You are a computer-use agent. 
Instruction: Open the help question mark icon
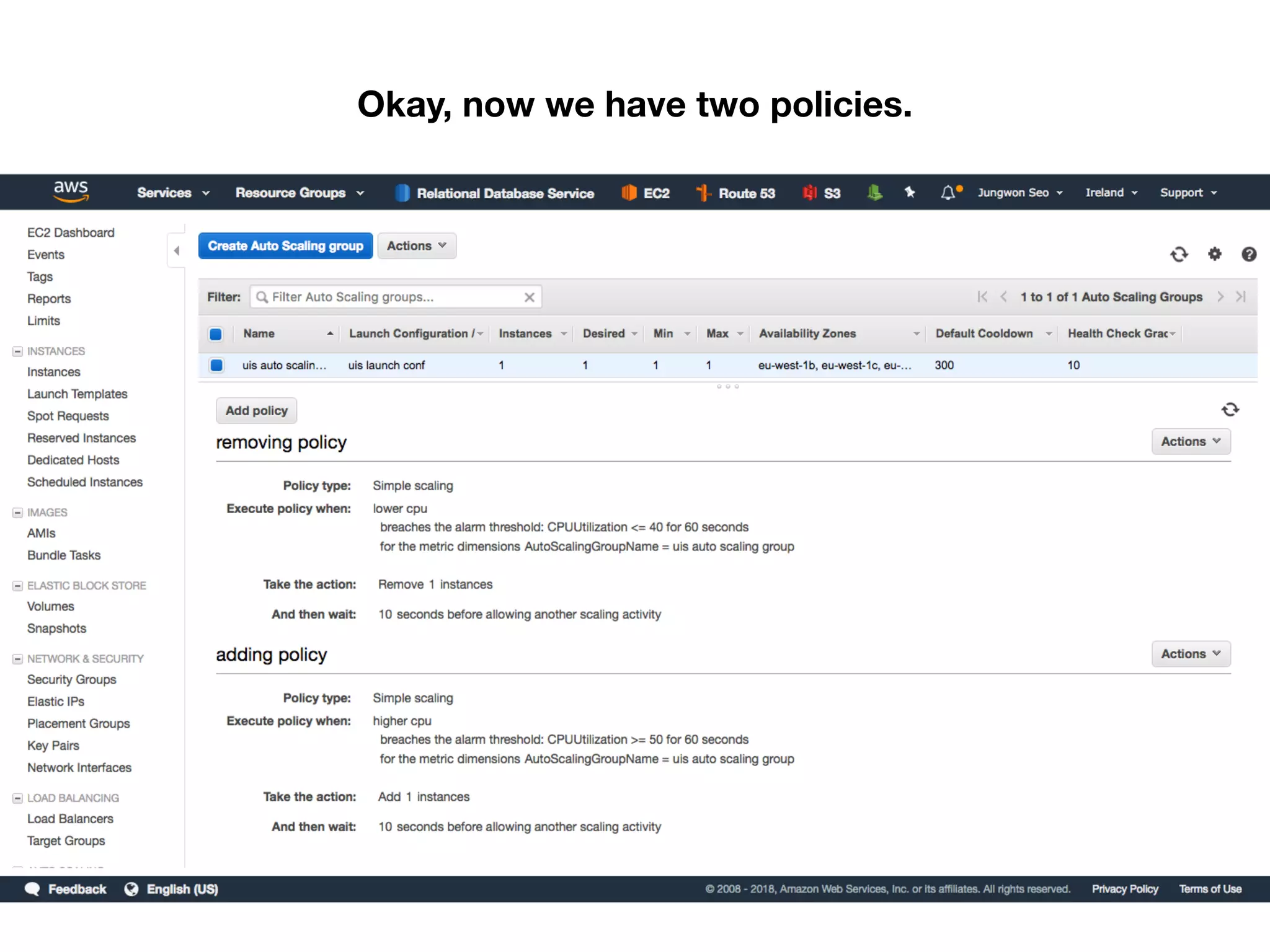pos(1249,254)
